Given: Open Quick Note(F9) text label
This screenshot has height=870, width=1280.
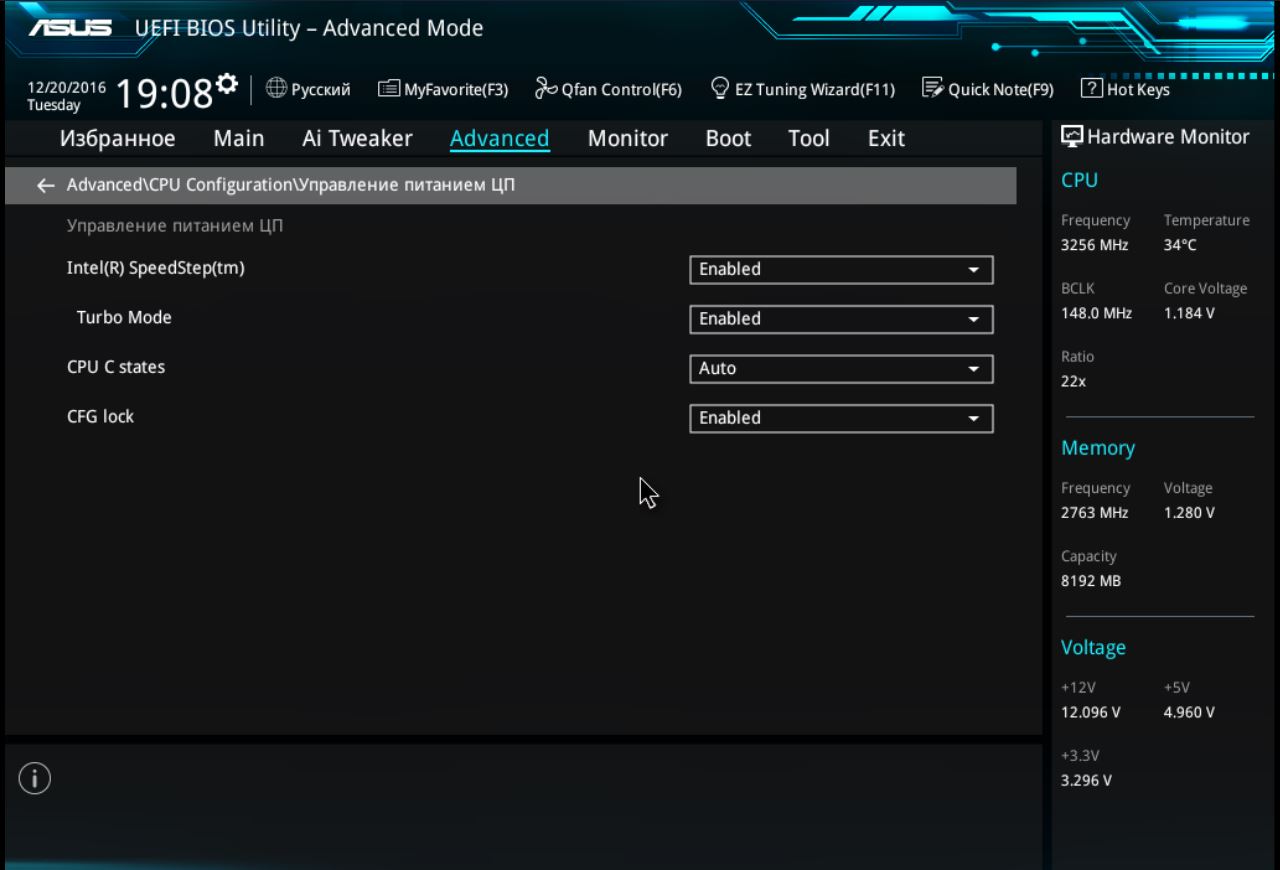Looking at the screenshot, I should [x=1001, y=90].
